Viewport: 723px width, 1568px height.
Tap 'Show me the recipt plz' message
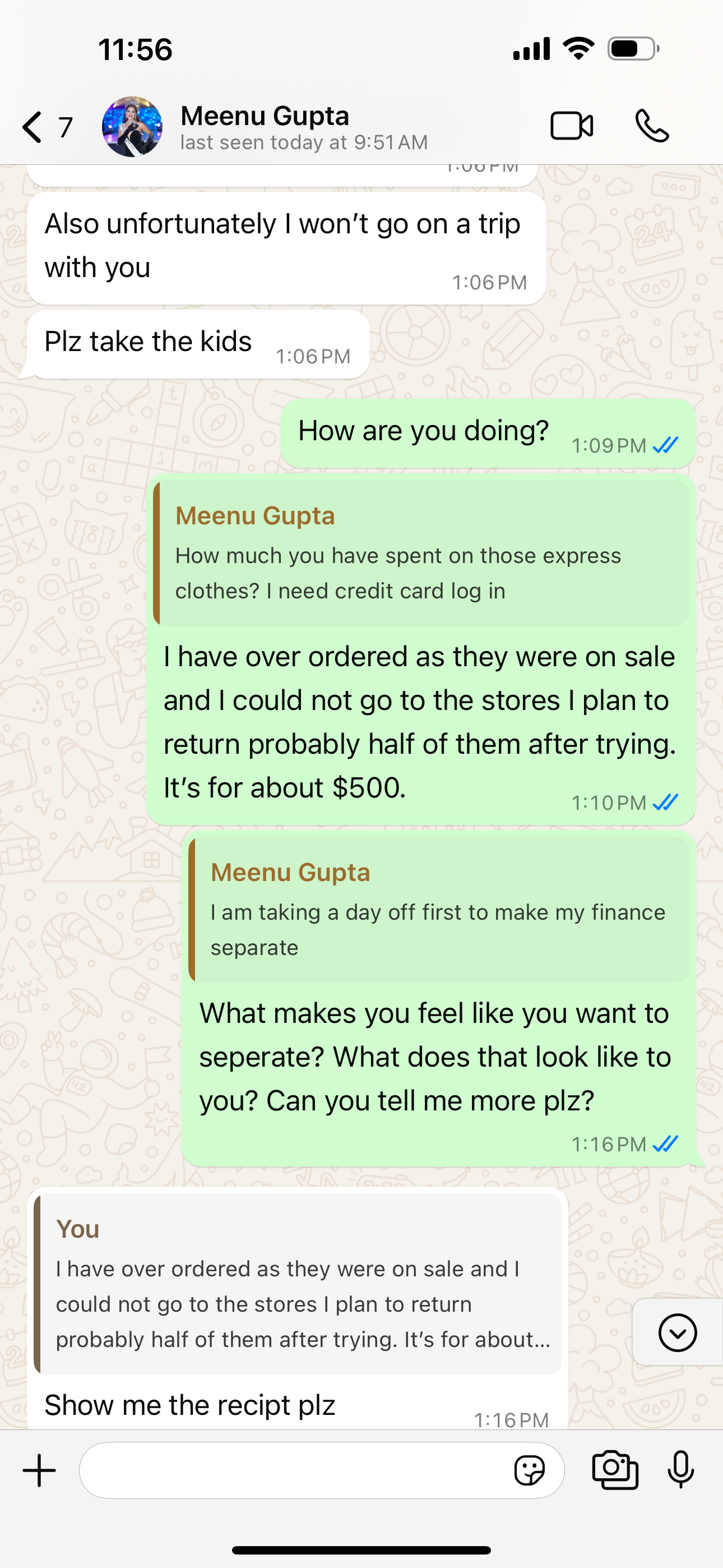[190, 1405]
